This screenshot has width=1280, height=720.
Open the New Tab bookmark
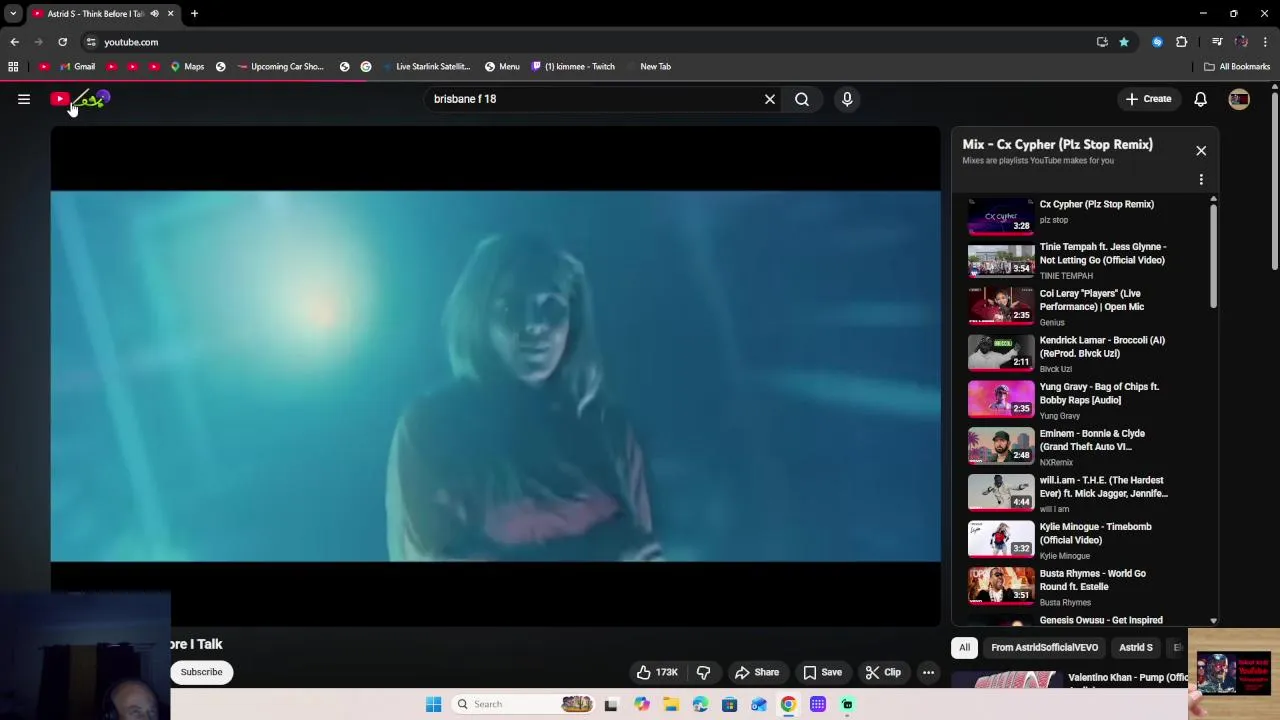pyautogui.click(x=655, y=66)
